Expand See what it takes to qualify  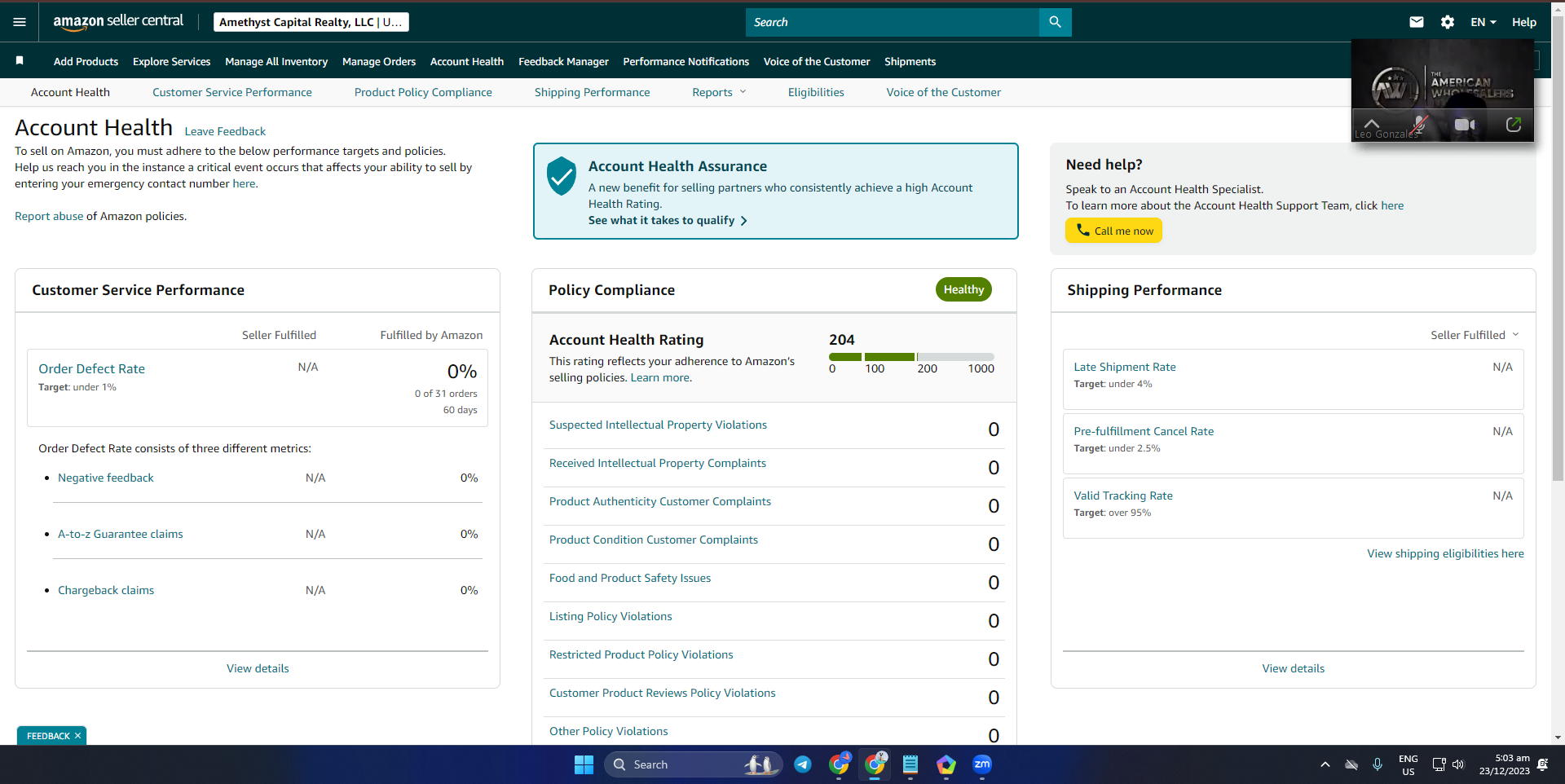coord(668,220)
